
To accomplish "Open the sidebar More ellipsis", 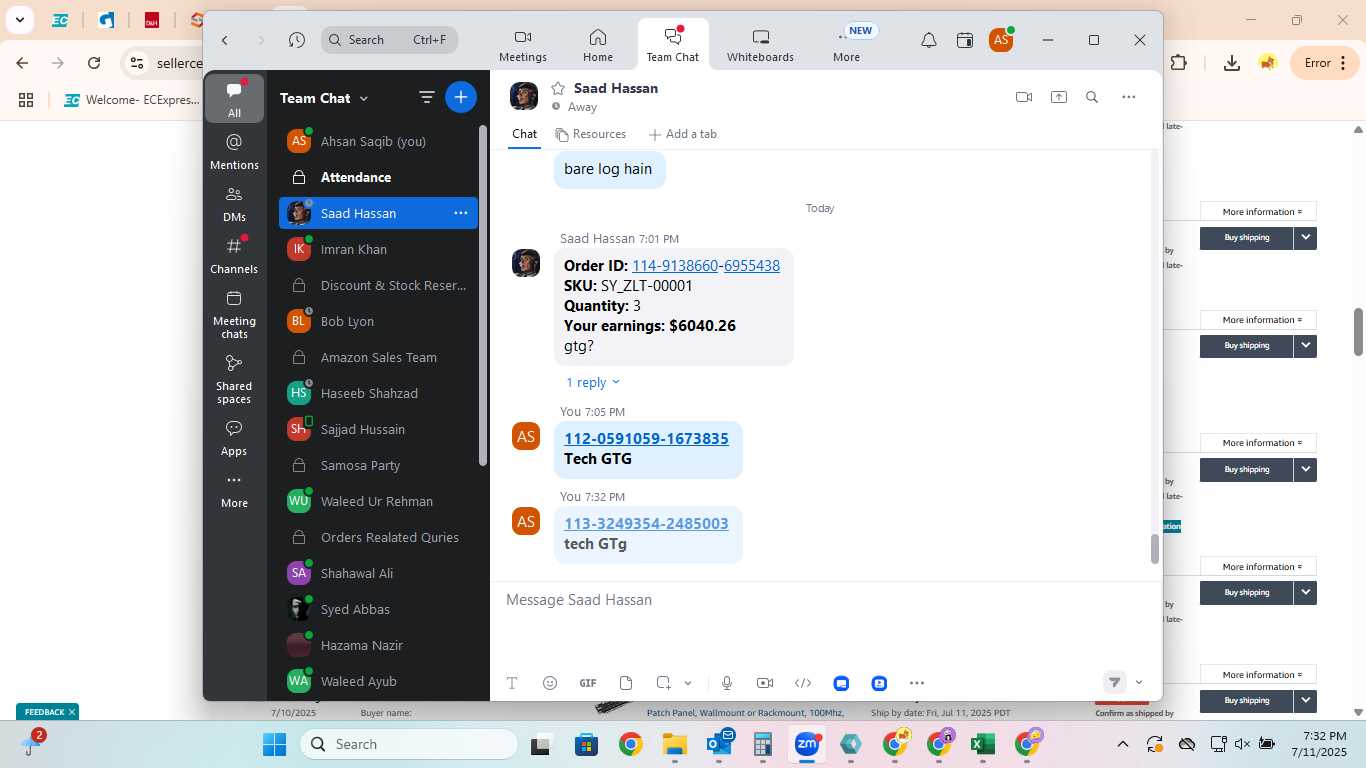I will (234, 490).
